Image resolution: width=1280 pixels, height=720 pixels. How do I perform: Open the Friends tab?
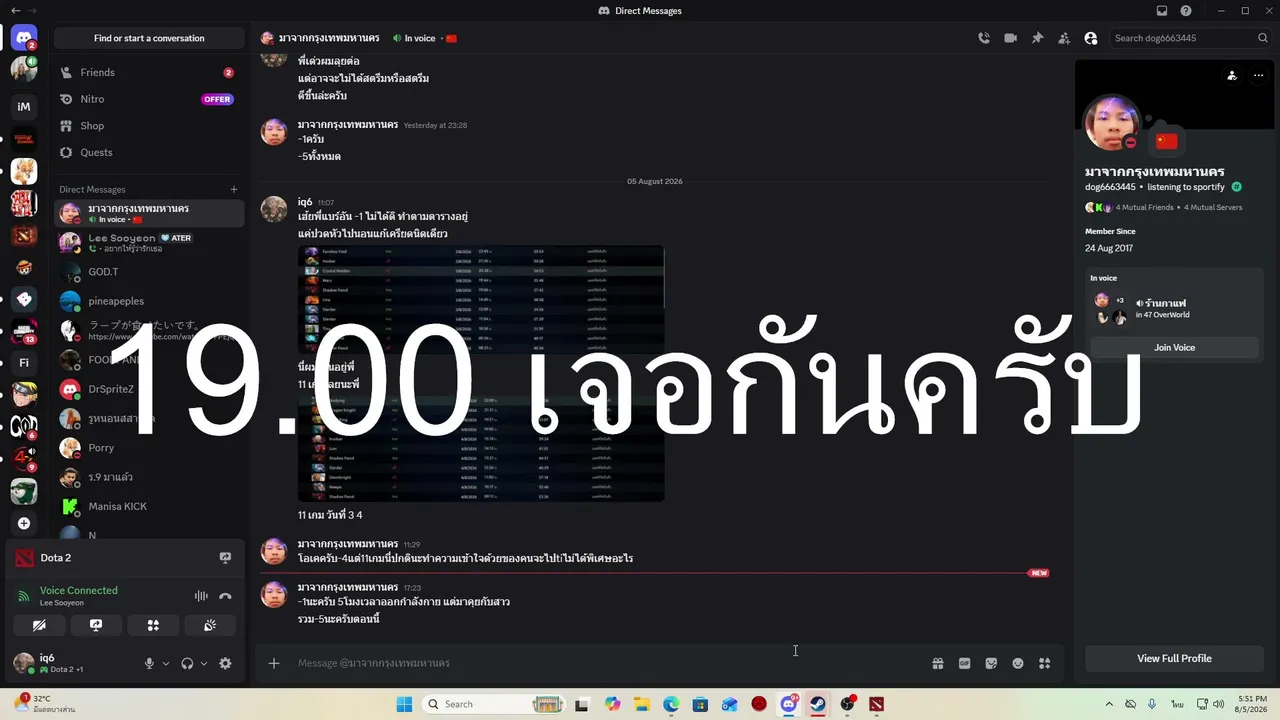click(x=149, y=72)
